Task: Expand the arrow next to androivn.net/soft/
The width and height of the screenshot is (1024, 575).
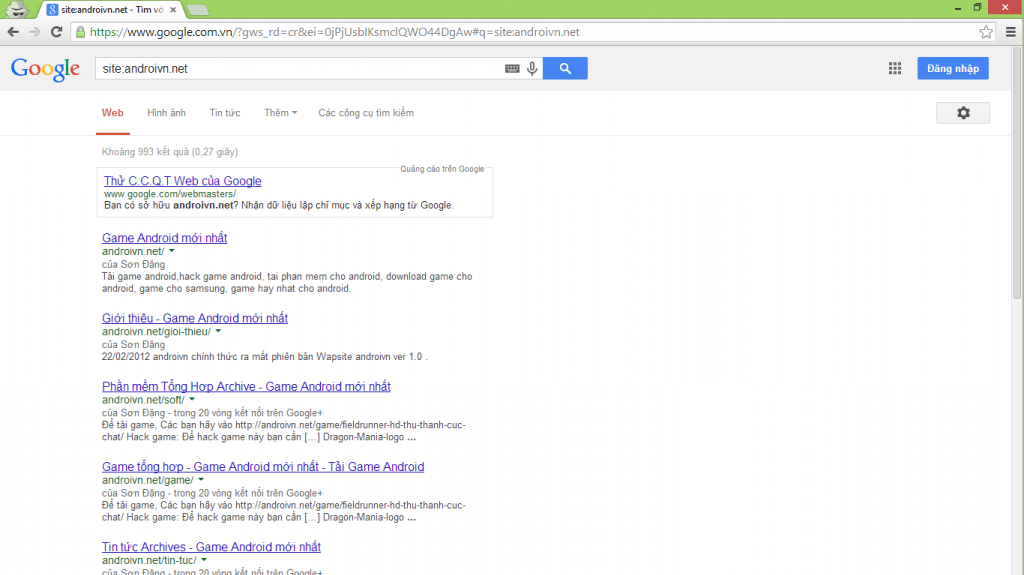Action: point(192,399)
